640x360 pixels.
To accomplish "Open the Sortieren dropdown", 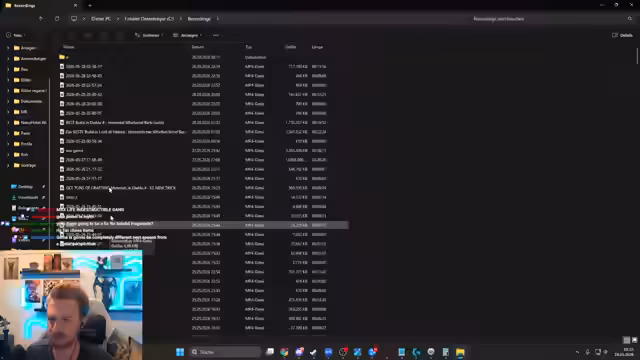I will pos(149,35).
